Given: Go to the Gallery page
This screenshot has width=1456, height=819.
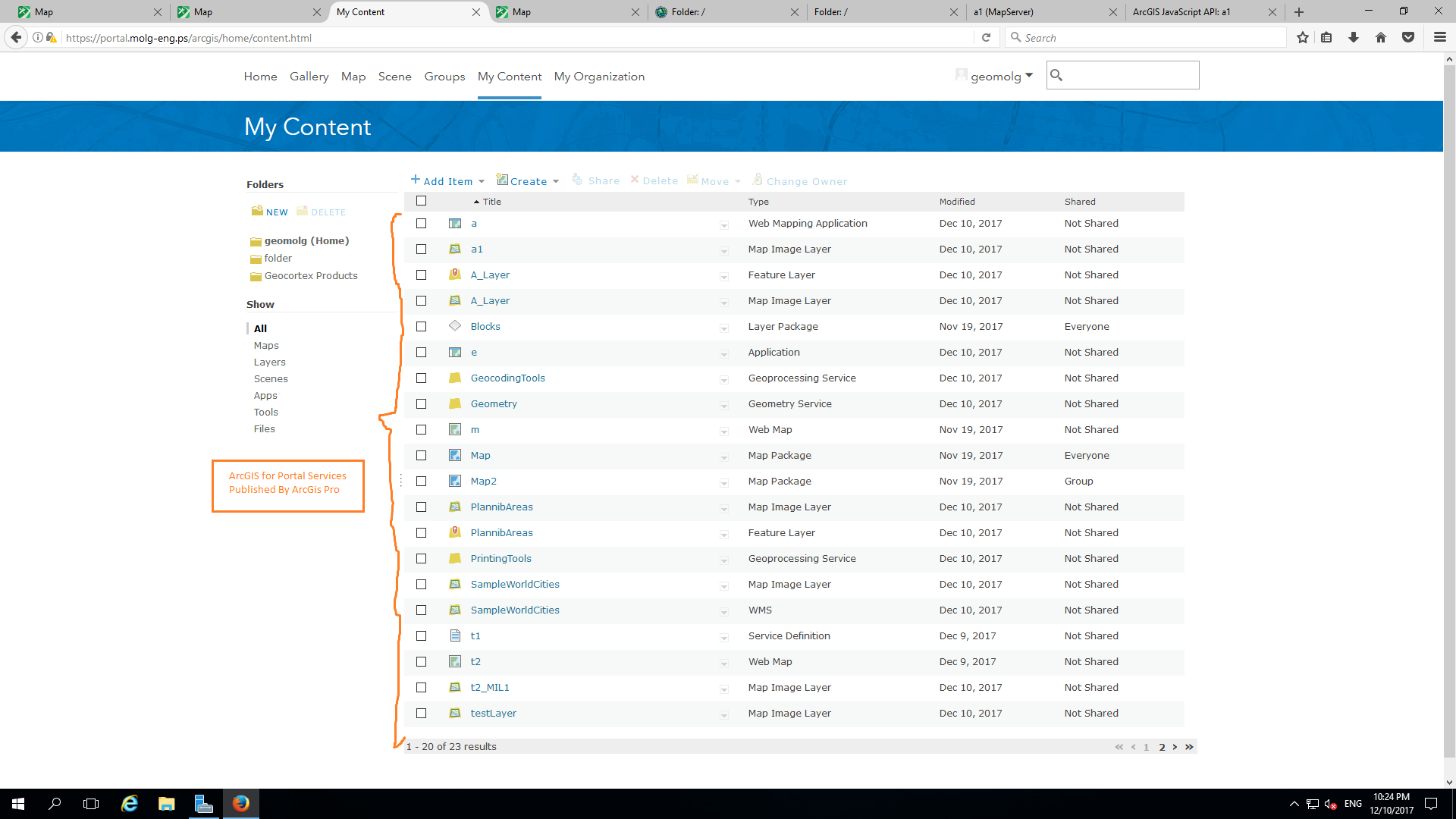Looking at the screenshot, I should point(309,77).
